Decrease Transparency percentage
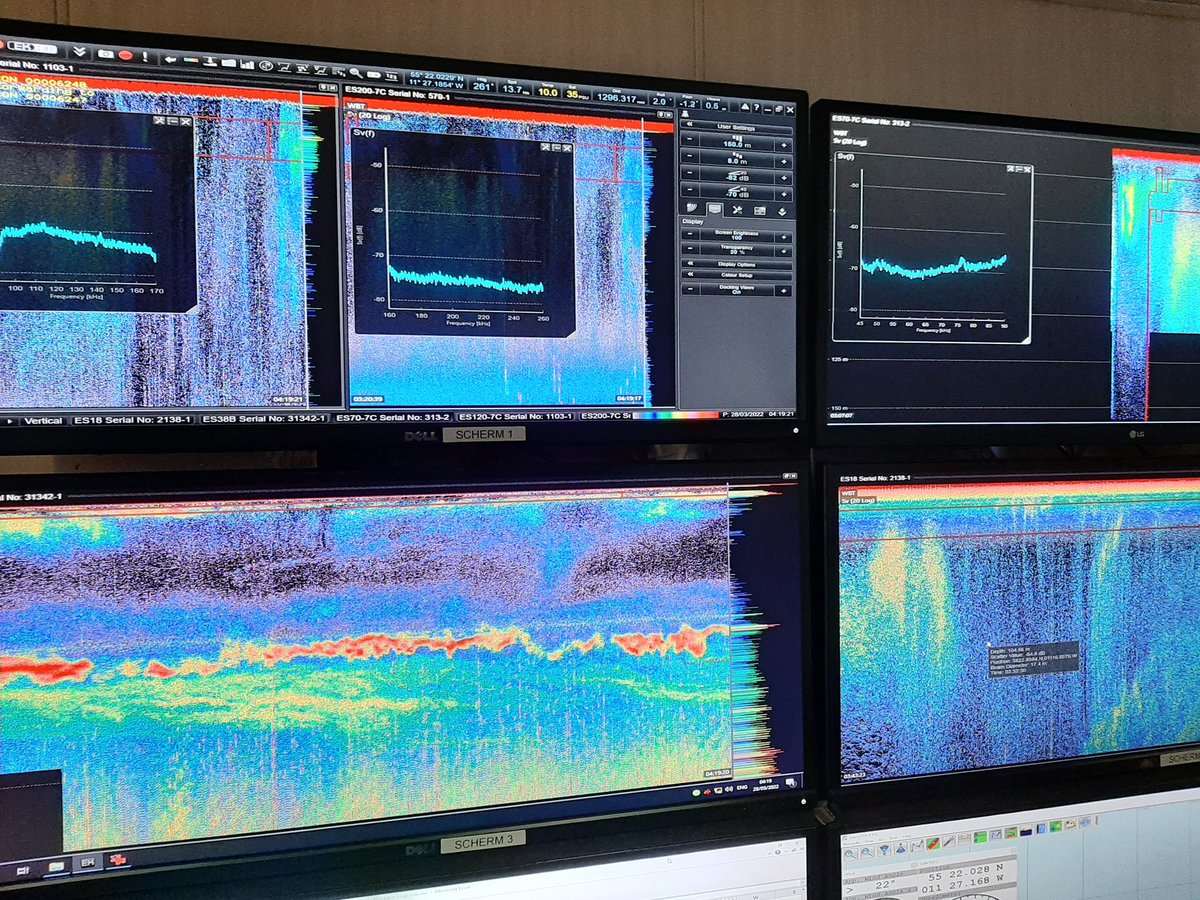Image resolution: width=1200 pixels, height=900 pixels. click(690, 248)
